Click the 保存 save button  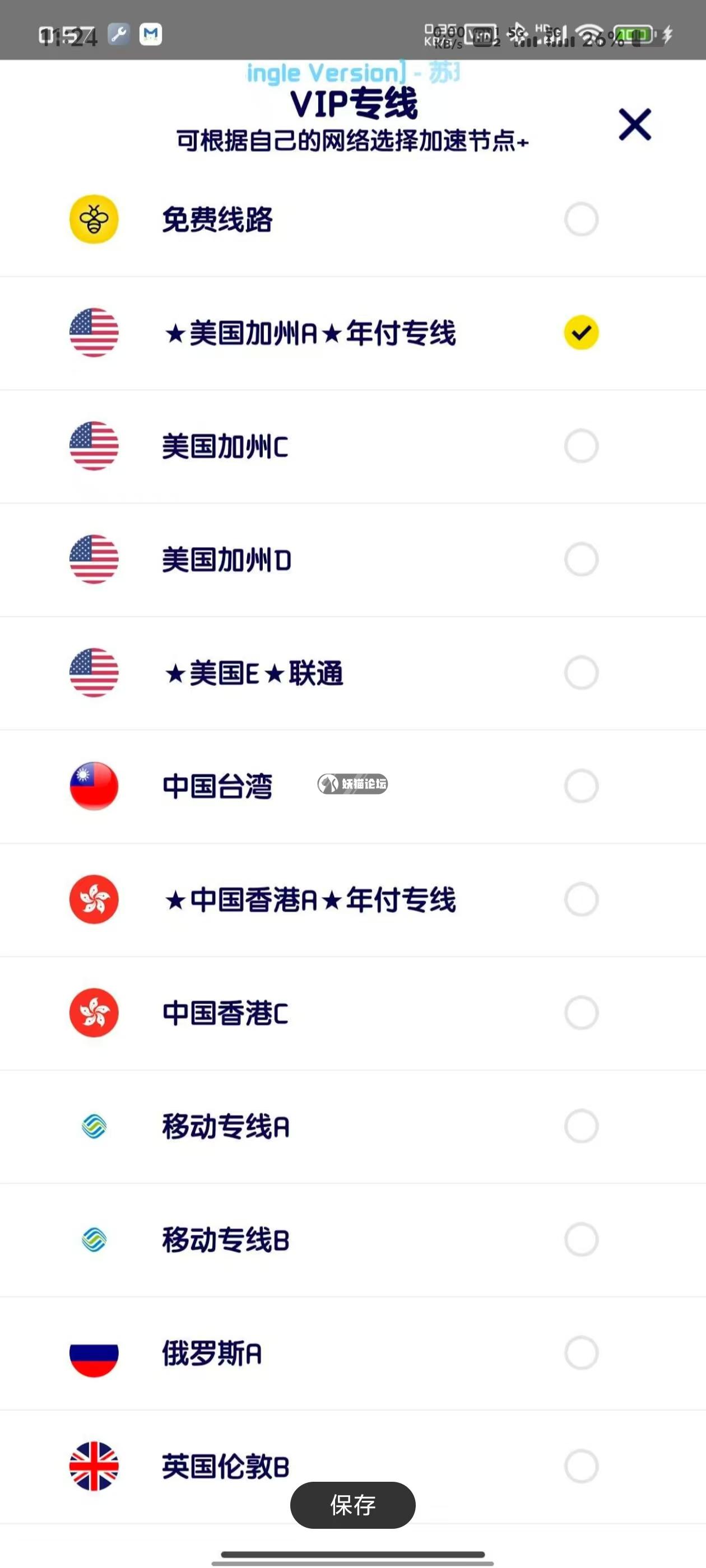[352, 1505]
